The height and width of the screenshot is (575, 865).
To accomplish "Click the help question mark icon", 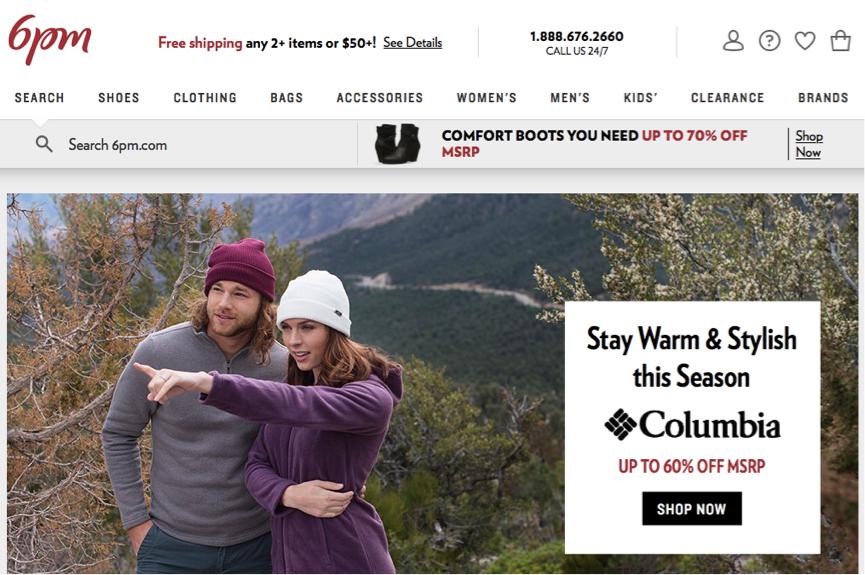I will [770, 41].
